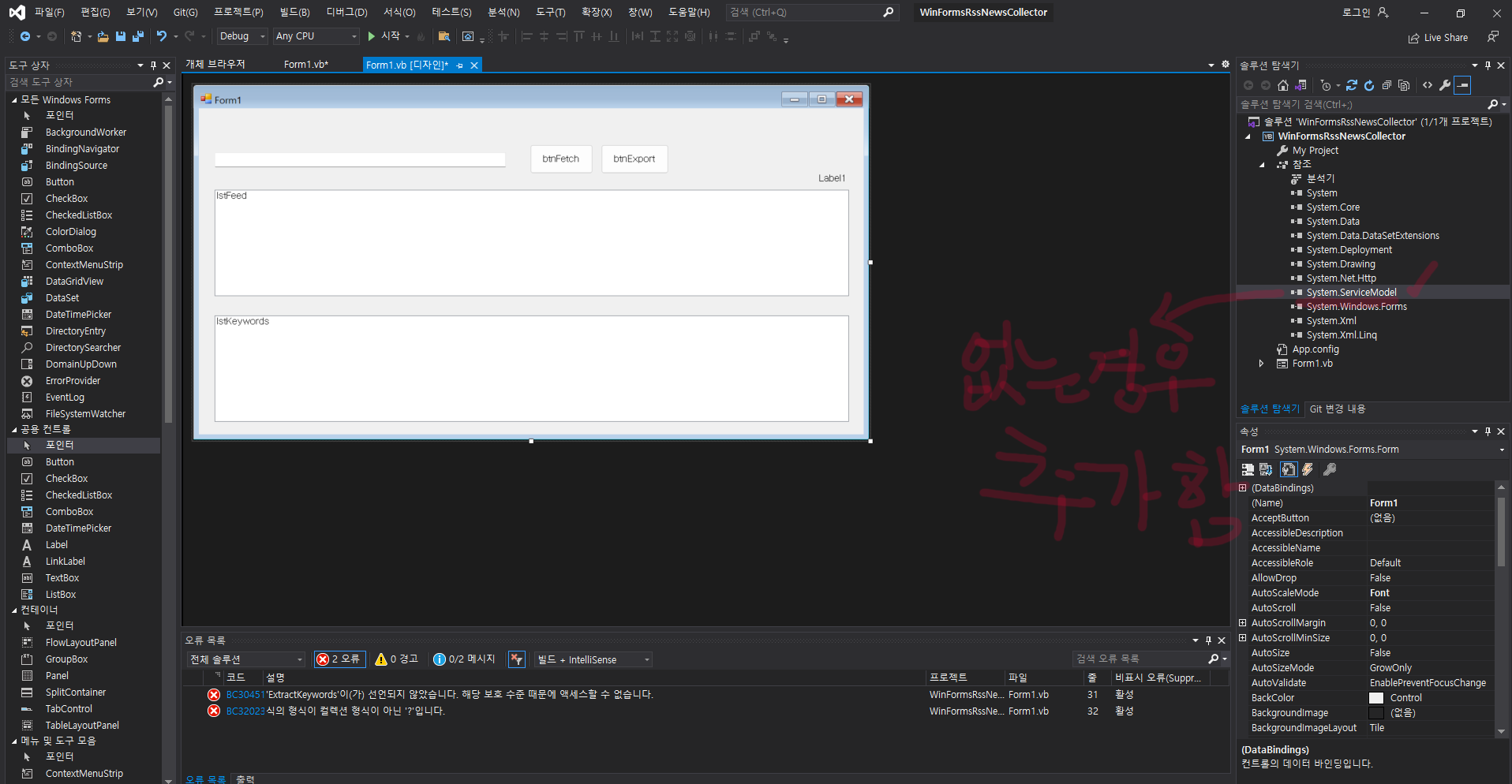The height and width of the screenshot is (784, 1512).
Task: Click the btnFetch button on the form
Action: tap(561, 159)
